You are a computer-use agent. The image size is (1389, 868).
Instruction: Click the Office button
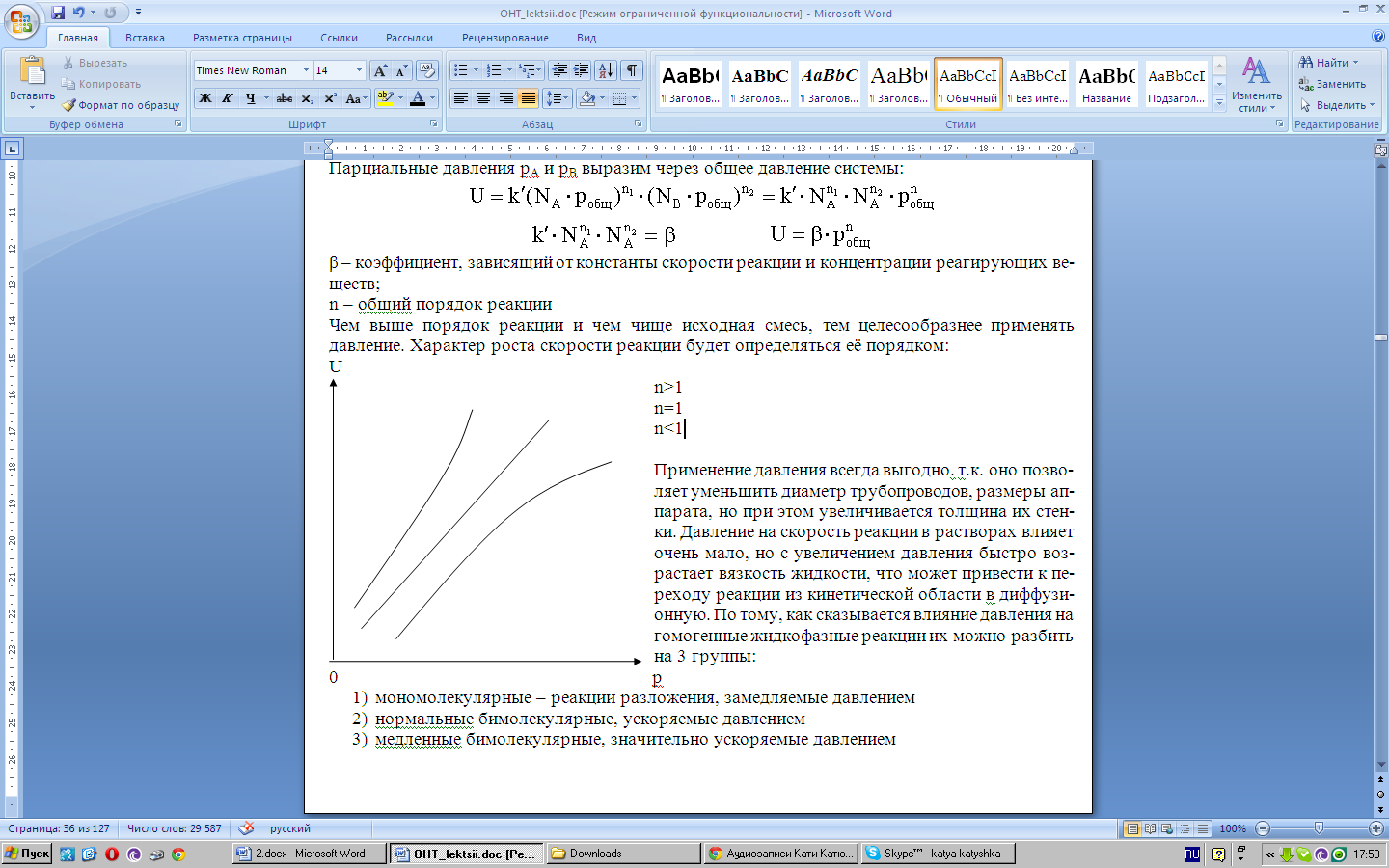pyautogui.click(x=21, y=21)
